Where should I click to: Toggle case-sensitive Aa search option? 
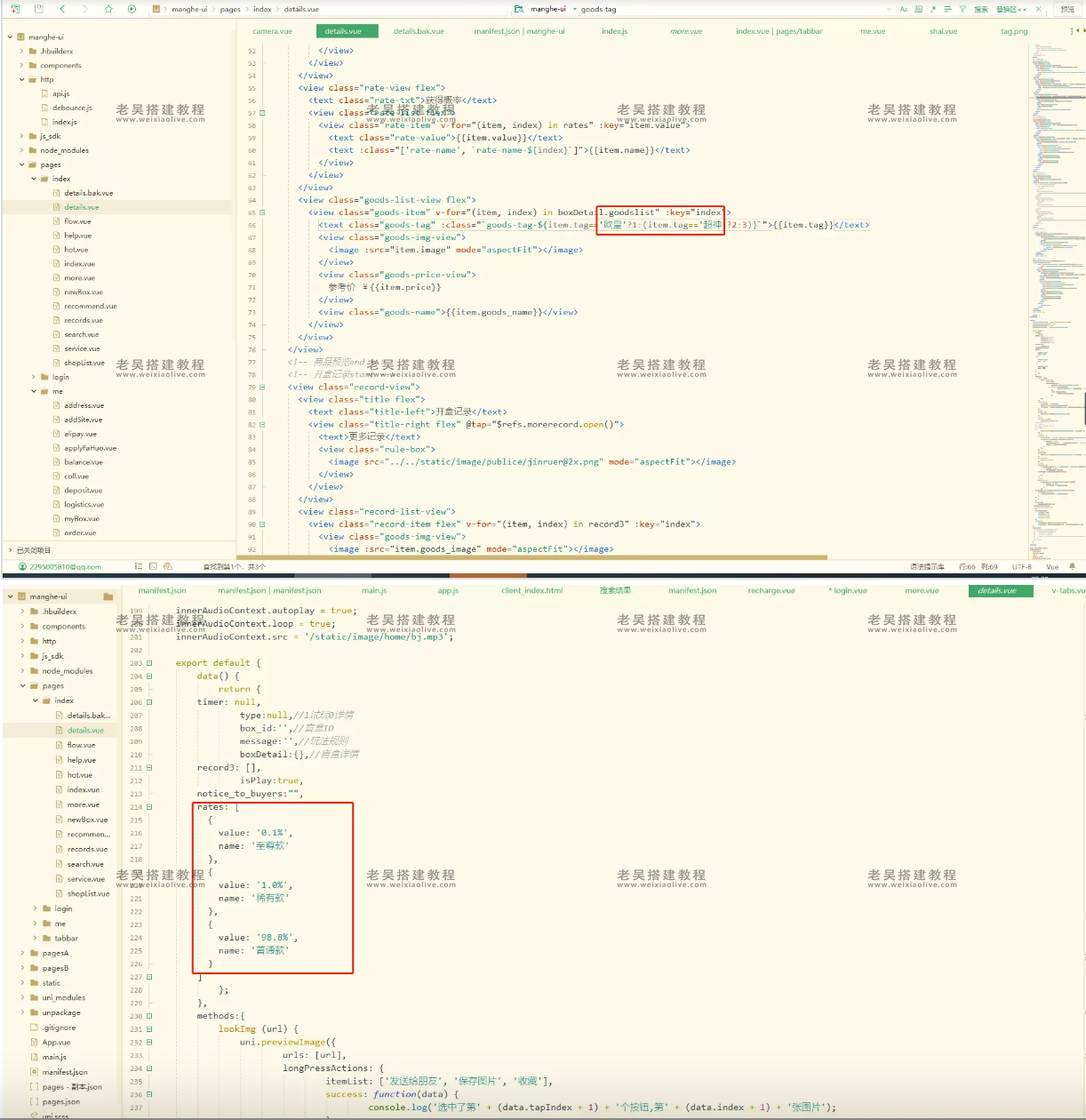904,9
